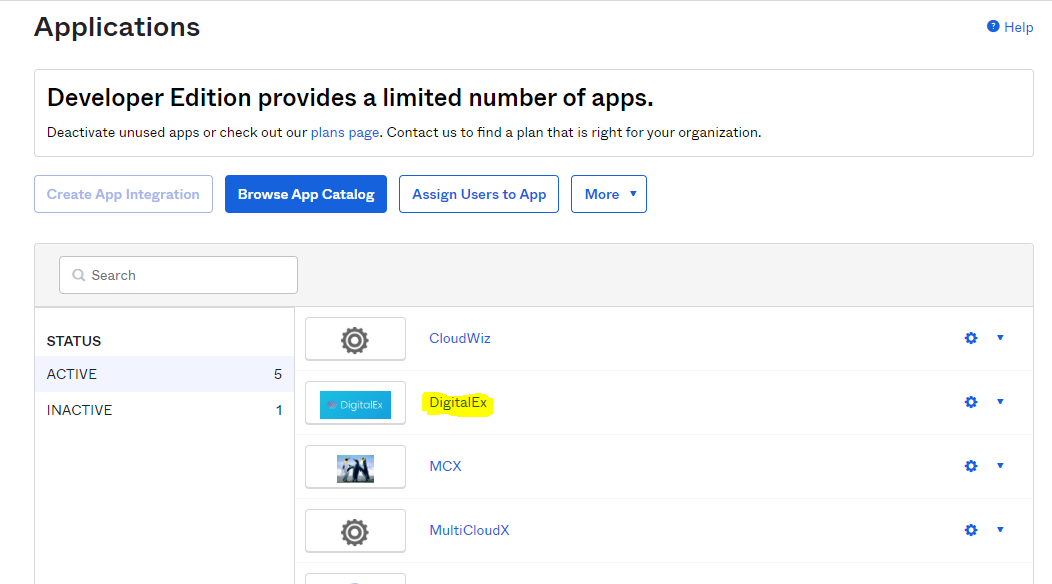Click the gear icon for DigitalEx
1052x584 pixels.
970,402
